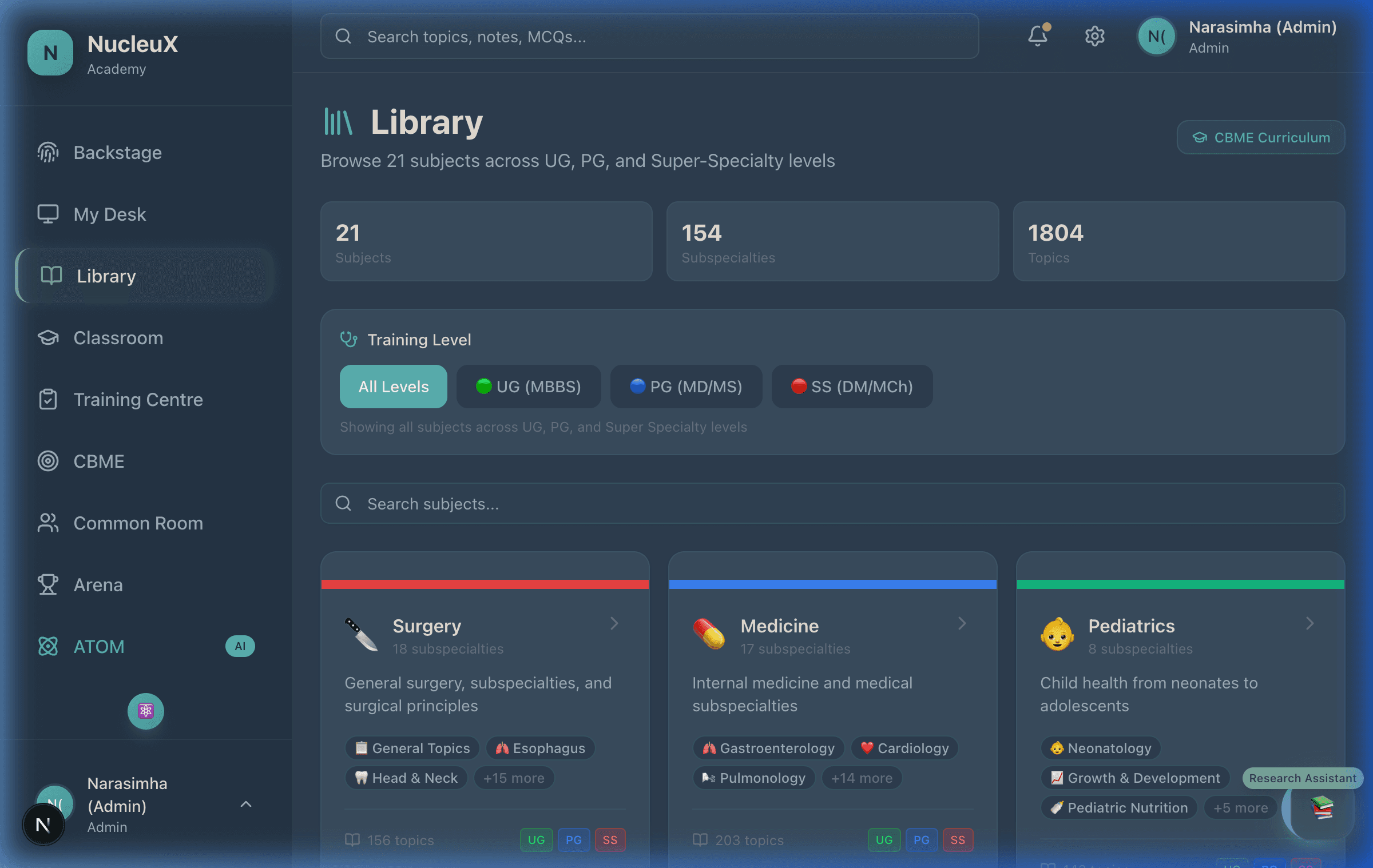
Task: Expand the Surgery subject card arrow
Action: (614, 623)
